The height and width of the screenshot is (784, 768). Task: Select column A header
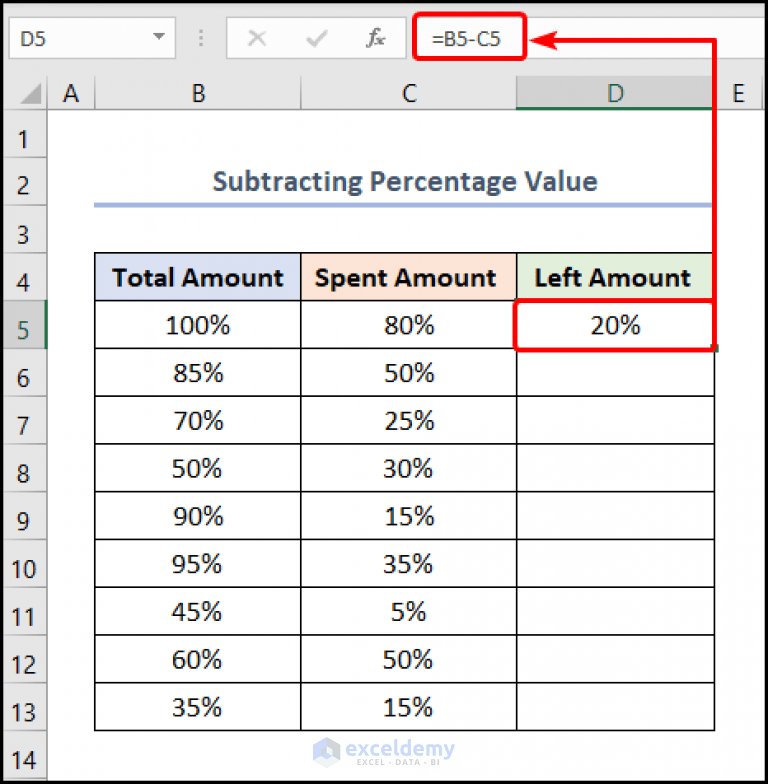(71, 93)
